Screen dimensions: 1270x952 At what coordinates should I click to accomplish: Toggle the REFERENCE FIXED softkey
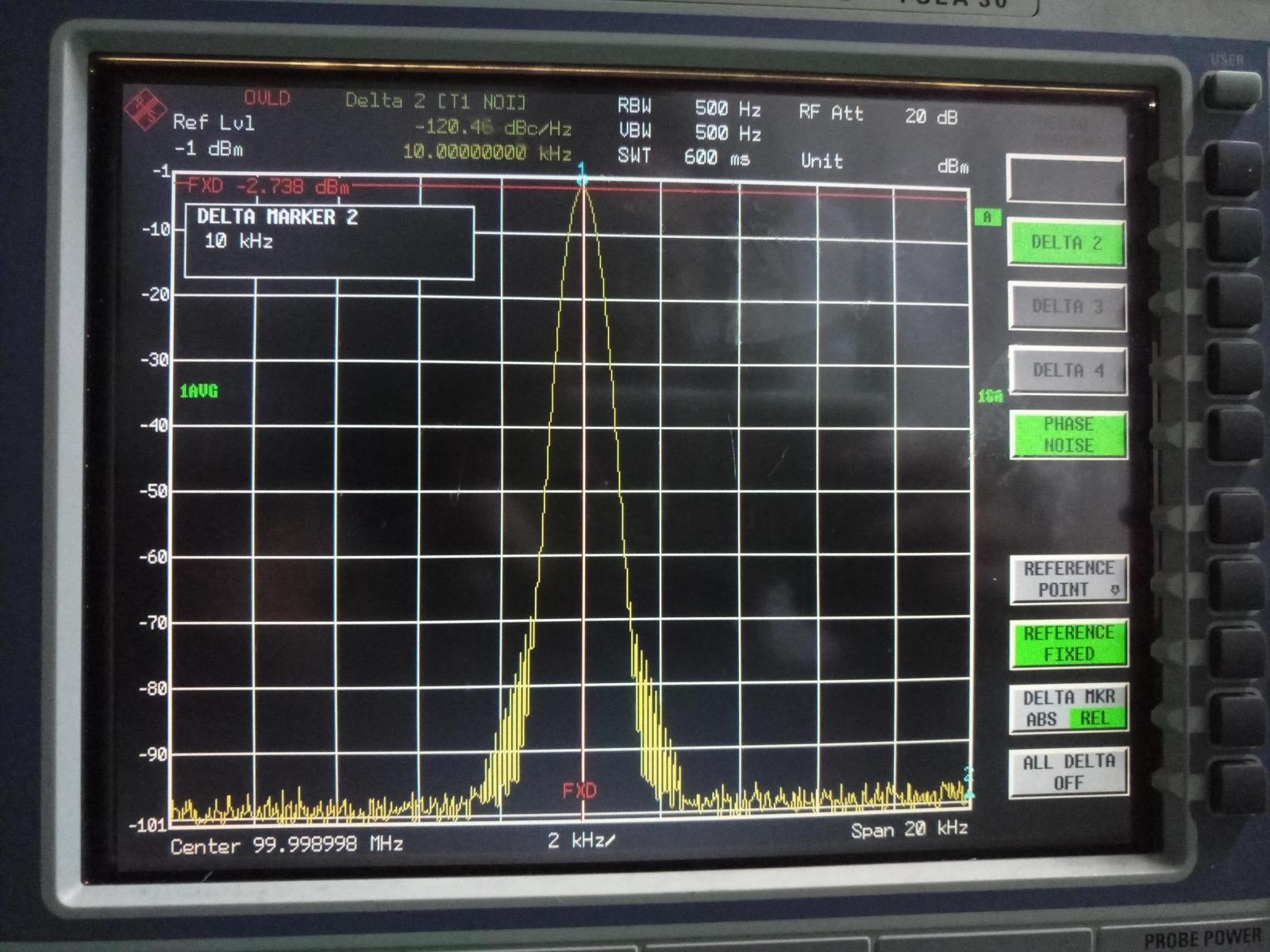coord(1068,643)
